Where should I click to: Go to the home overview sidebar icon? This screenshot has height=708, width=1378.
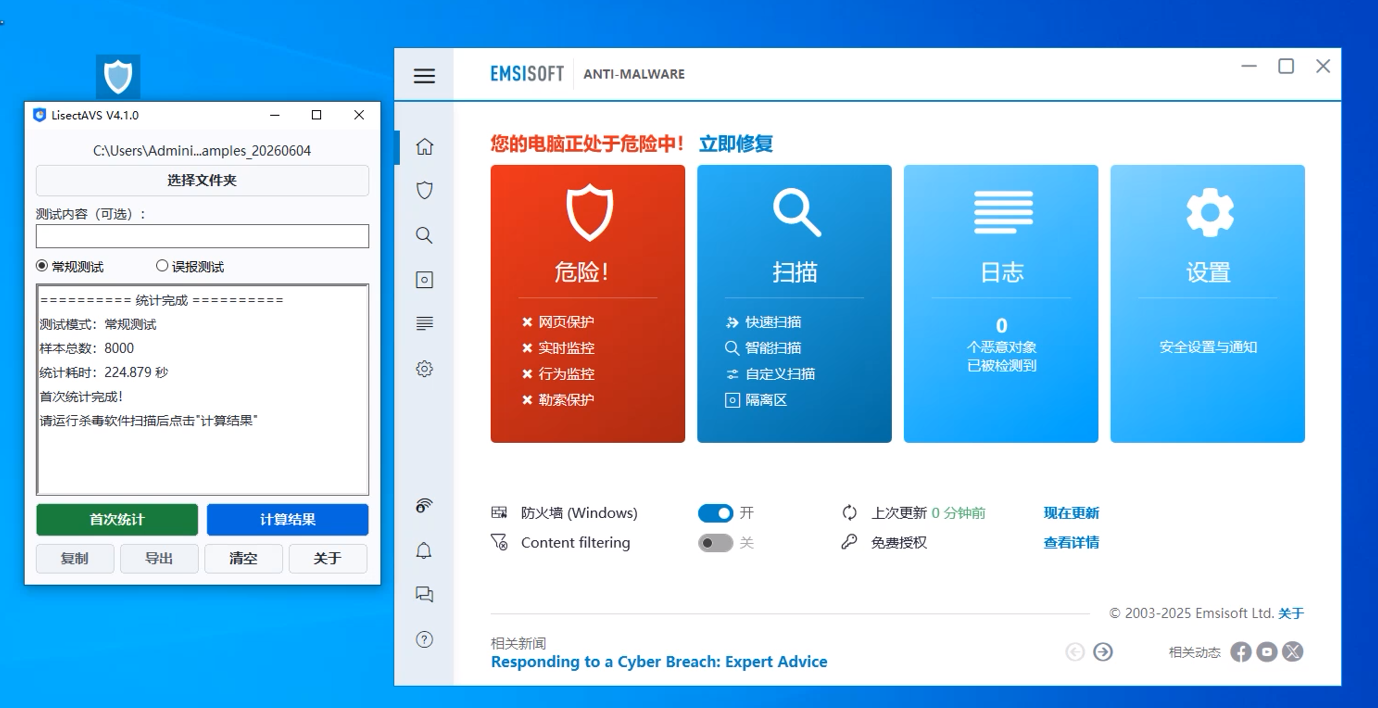coord(424,146)
